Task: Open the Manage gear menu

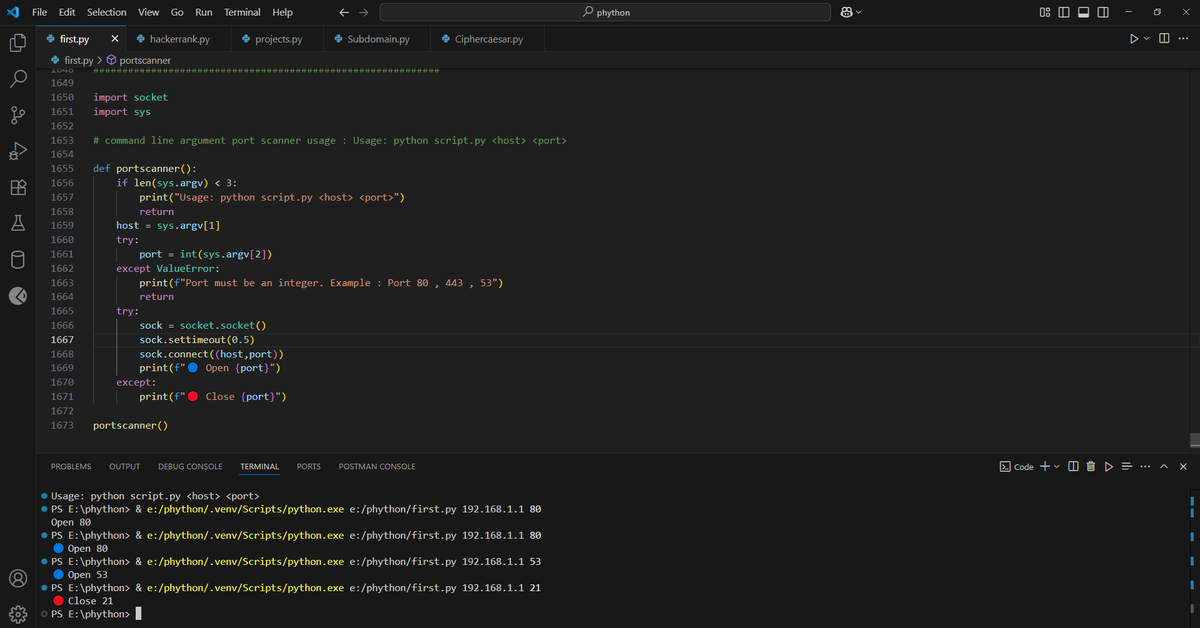Action: [17, 613]
